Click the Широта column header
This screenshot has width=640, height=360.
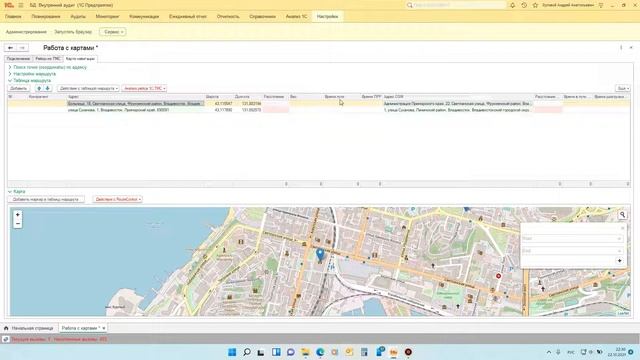[212, 97]
